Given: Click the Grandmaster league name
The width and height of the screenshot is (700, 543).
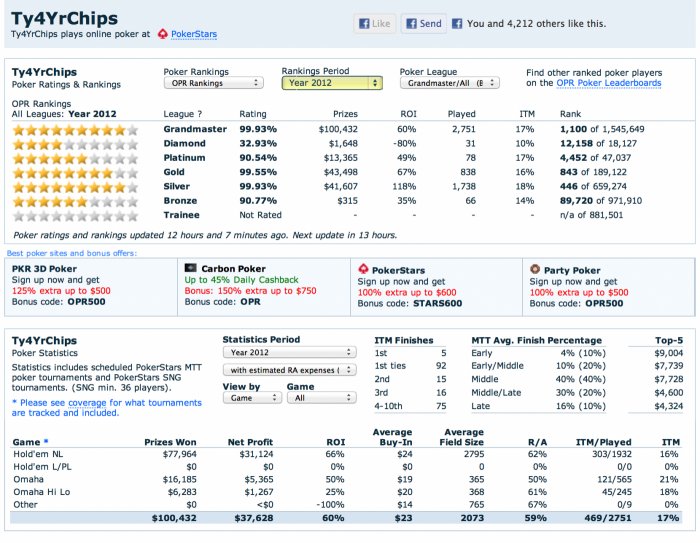Looking at the screenshot, I should point(195,129).
